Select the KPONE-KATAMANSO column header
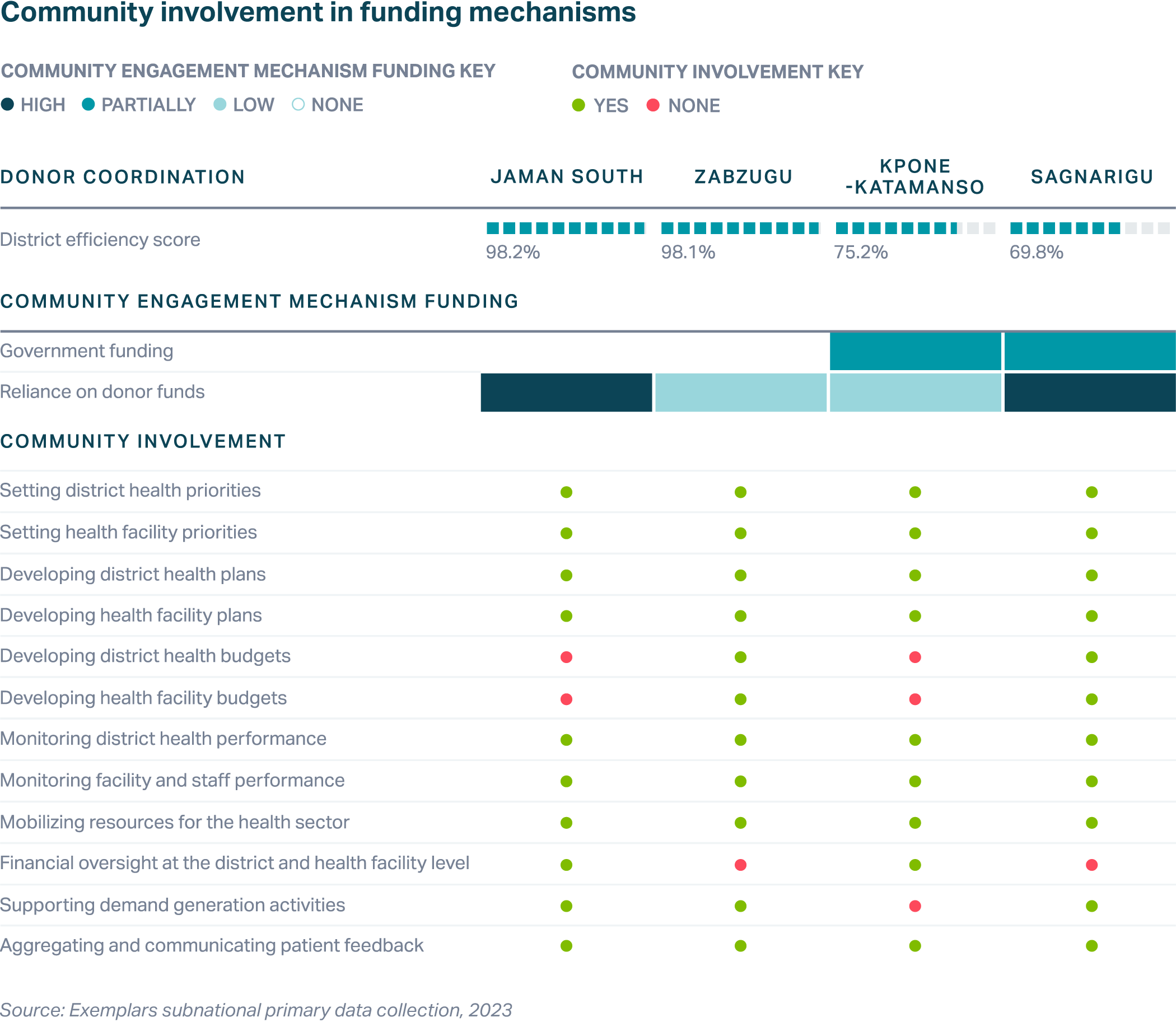The height and width of the screenshot is (1022, 1176). click(x=915, y=177)
